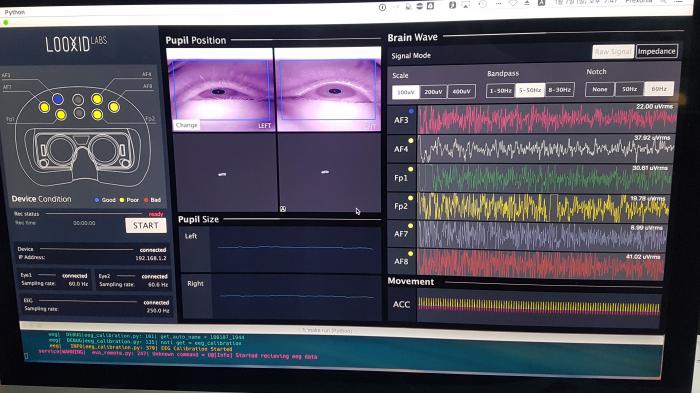Set notch filter to None
Image resolution: width=700 pixels, height=393 pixels.
(x=600, y=89)
